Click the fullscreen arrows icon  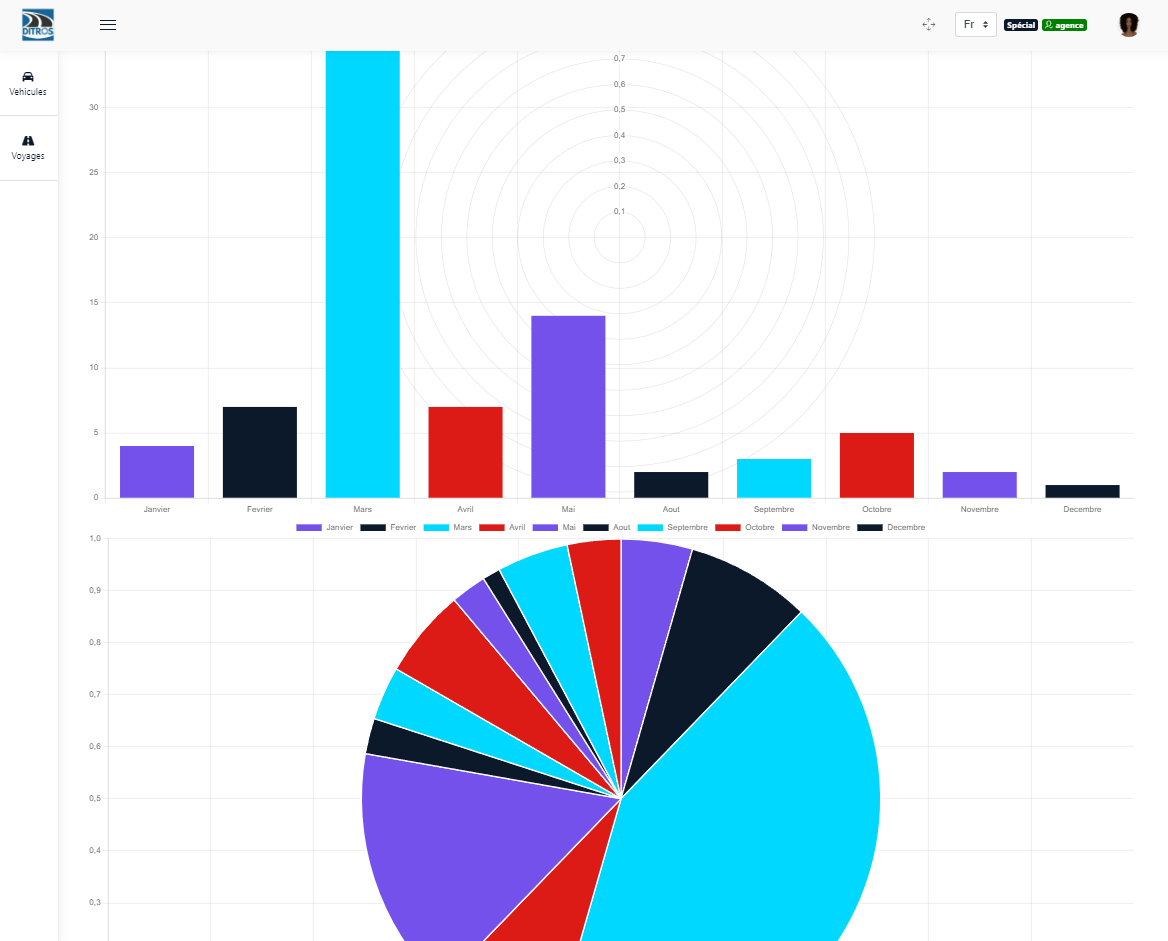(929, 25)
